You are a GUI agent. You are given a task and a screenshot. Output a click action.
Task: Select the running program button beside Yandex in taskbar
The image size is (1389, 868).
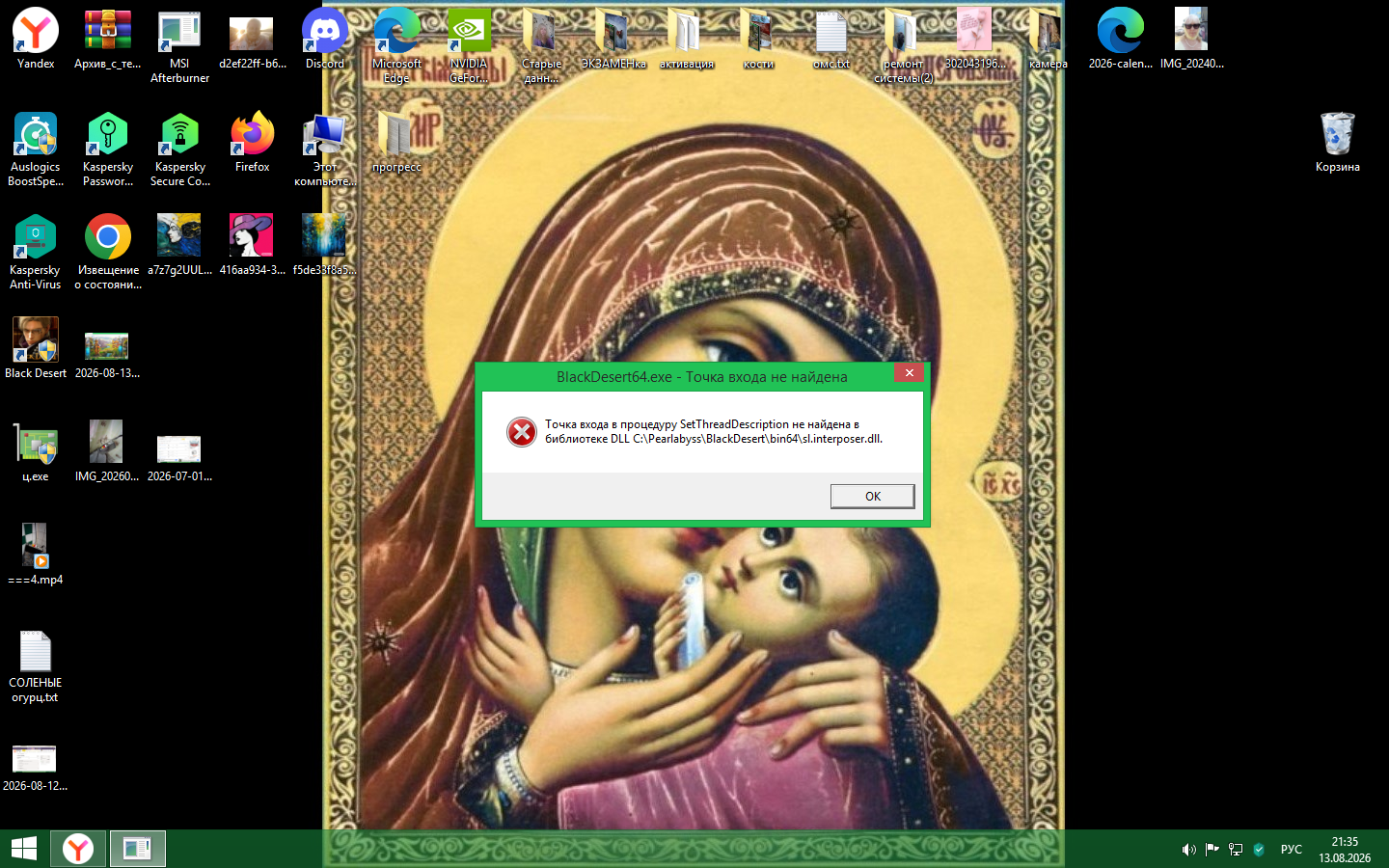[x=137, y=849]
